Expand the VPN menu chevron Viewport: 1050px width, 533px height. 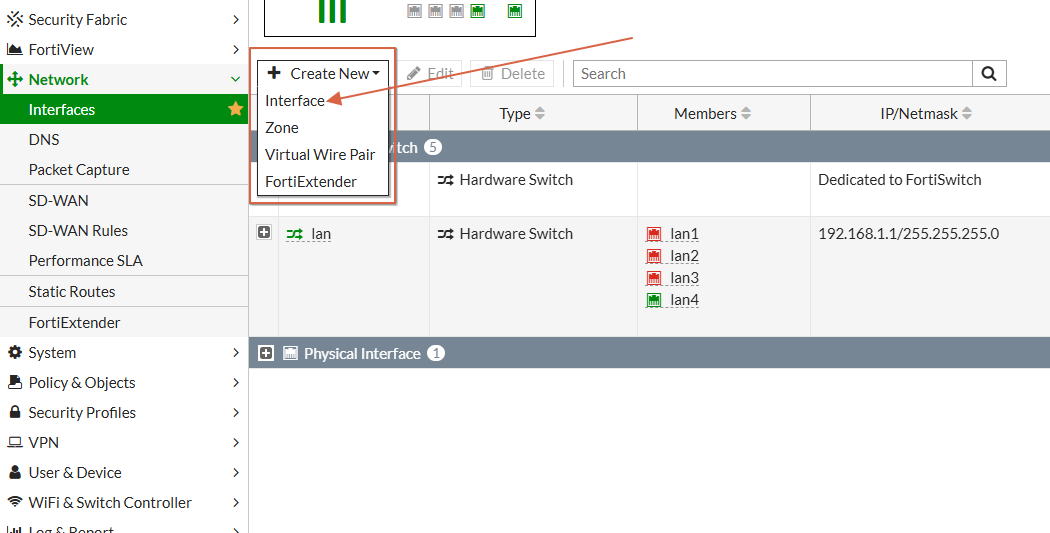[x=236, y=443]
